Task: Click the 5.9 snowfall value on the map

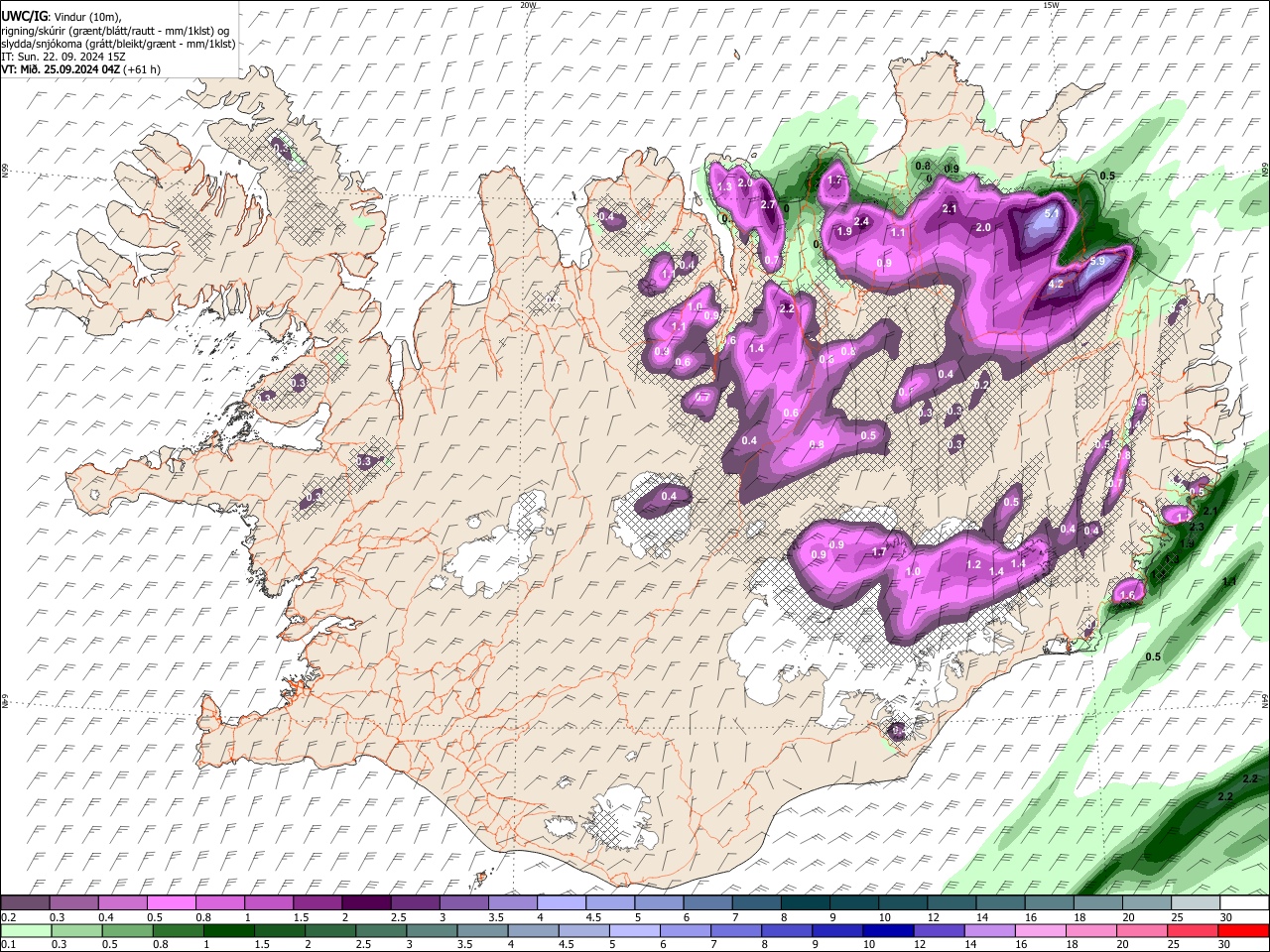Action: coord(1097,261)
